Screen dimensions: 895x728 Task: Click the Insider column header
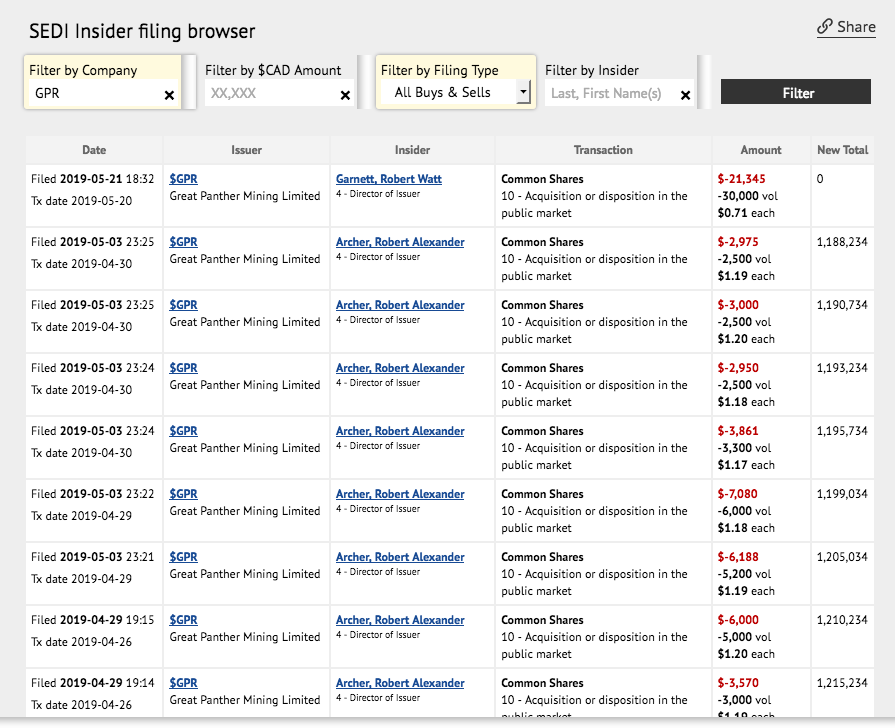412,150
